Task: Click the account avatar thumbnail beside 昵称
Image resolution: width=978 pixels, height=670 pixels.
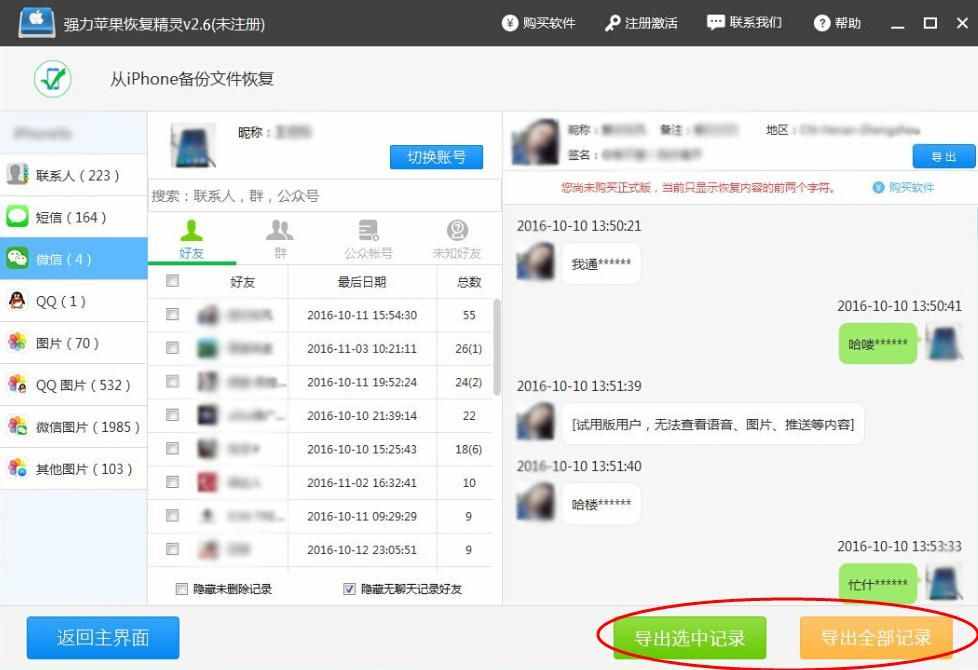Action: [193, 145]
